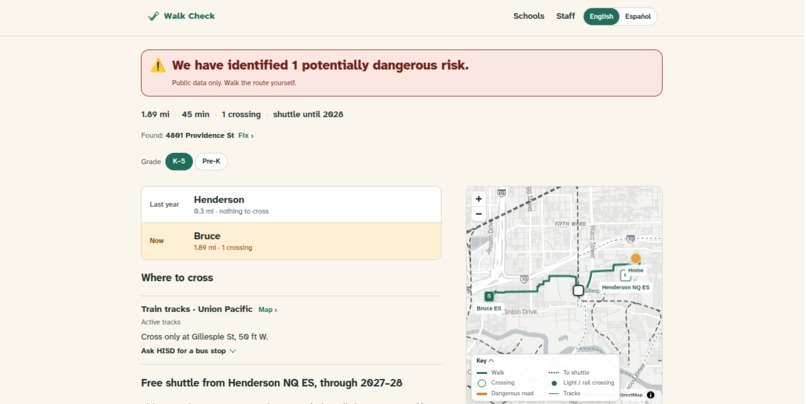Click Fix link next to address
The width and height of the screenshot is (806, 404).
[x=246, y=136]
